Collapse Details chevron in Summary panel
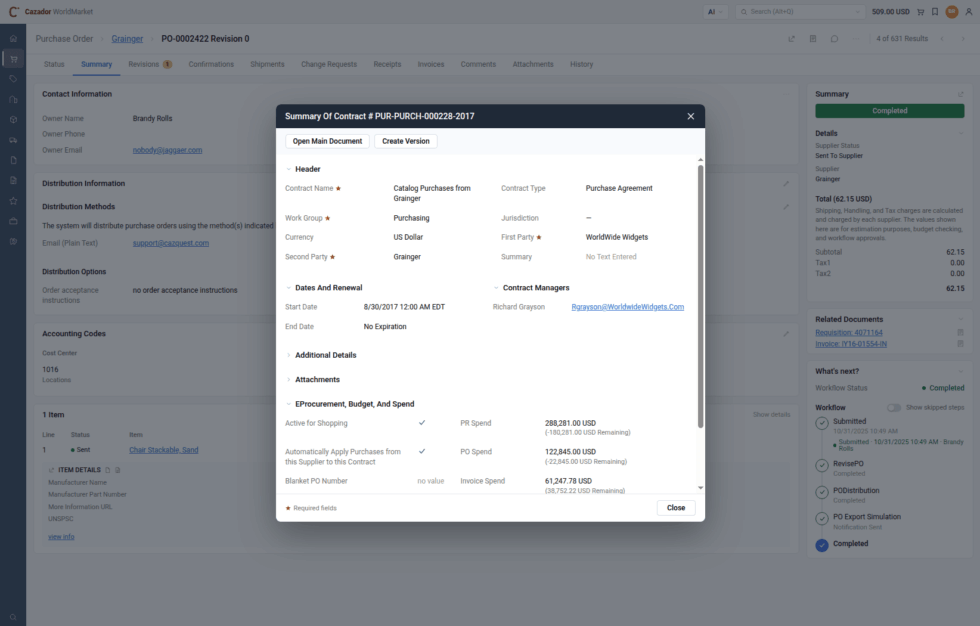This screenshot has height=626, width=980. click(961, 133)
